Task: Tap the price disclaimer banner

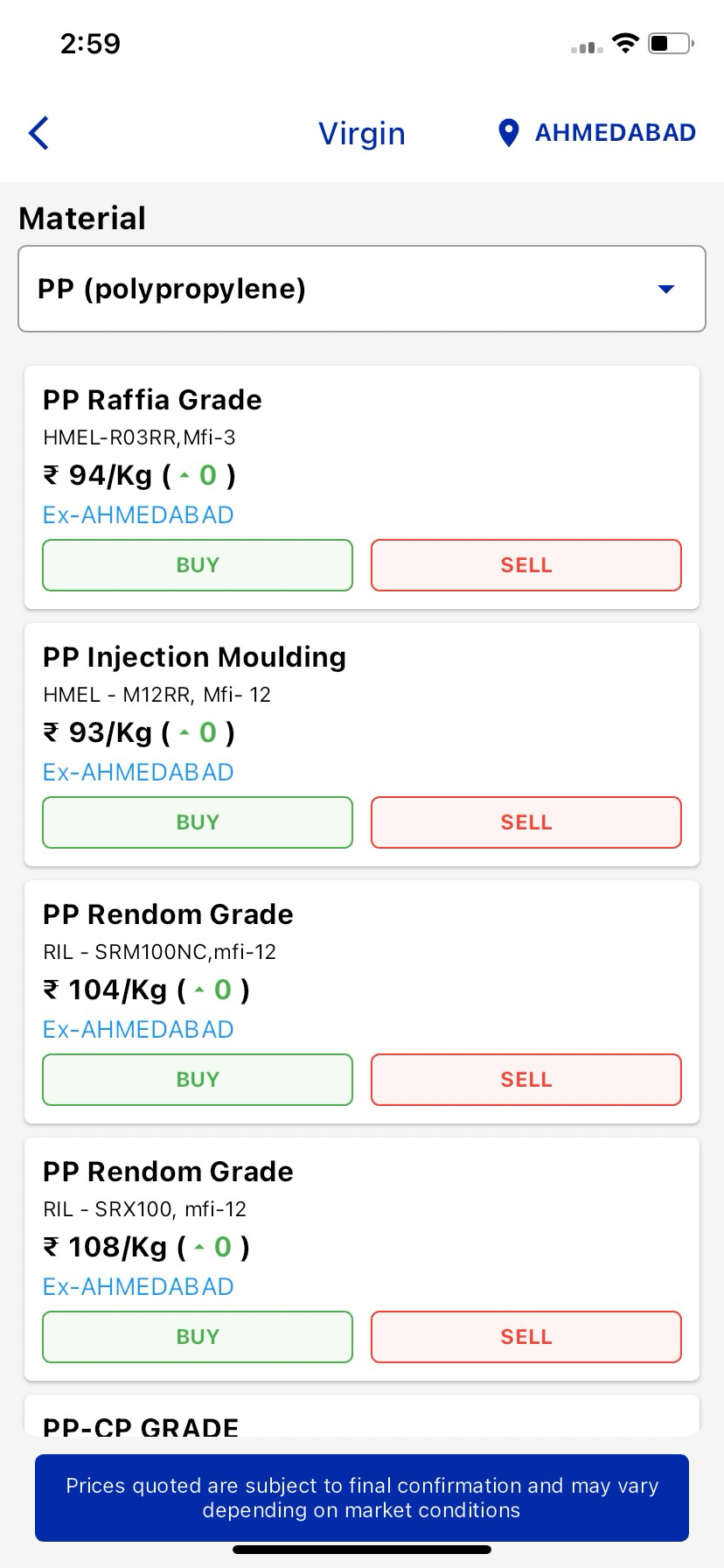Action: (x=361, y=1498)
